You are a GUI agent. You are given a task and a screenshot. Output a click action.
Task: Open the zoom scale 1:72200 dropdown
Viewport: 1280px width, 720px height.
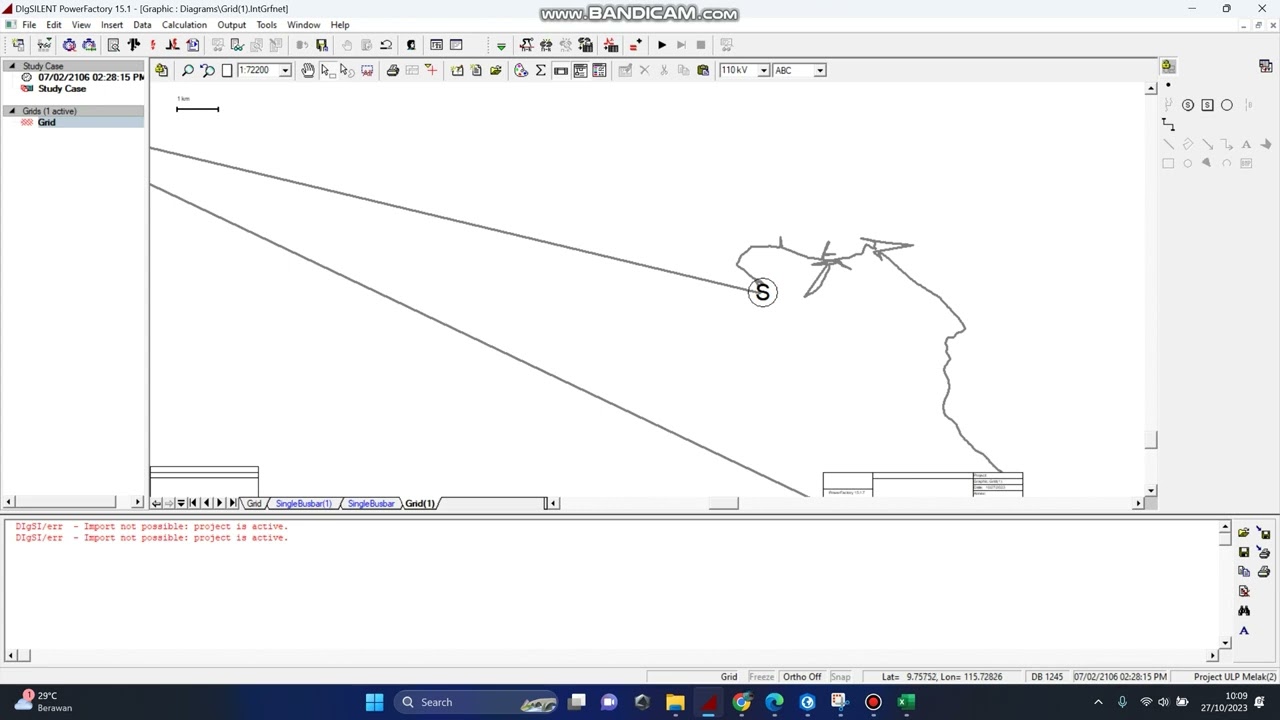click(285, 70)
